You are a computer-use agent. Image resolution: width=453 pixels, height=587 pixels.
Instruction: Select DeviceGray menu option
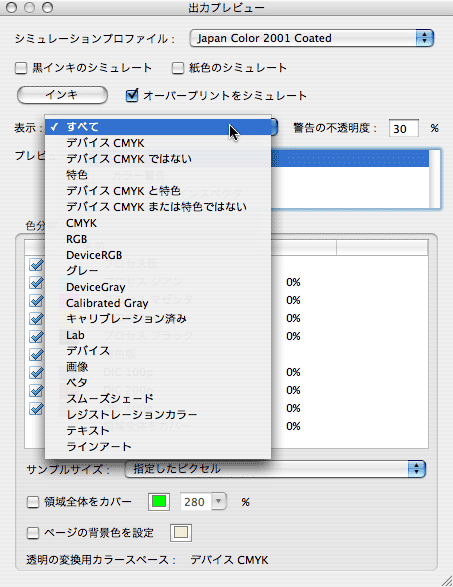[x=158, y=287]
